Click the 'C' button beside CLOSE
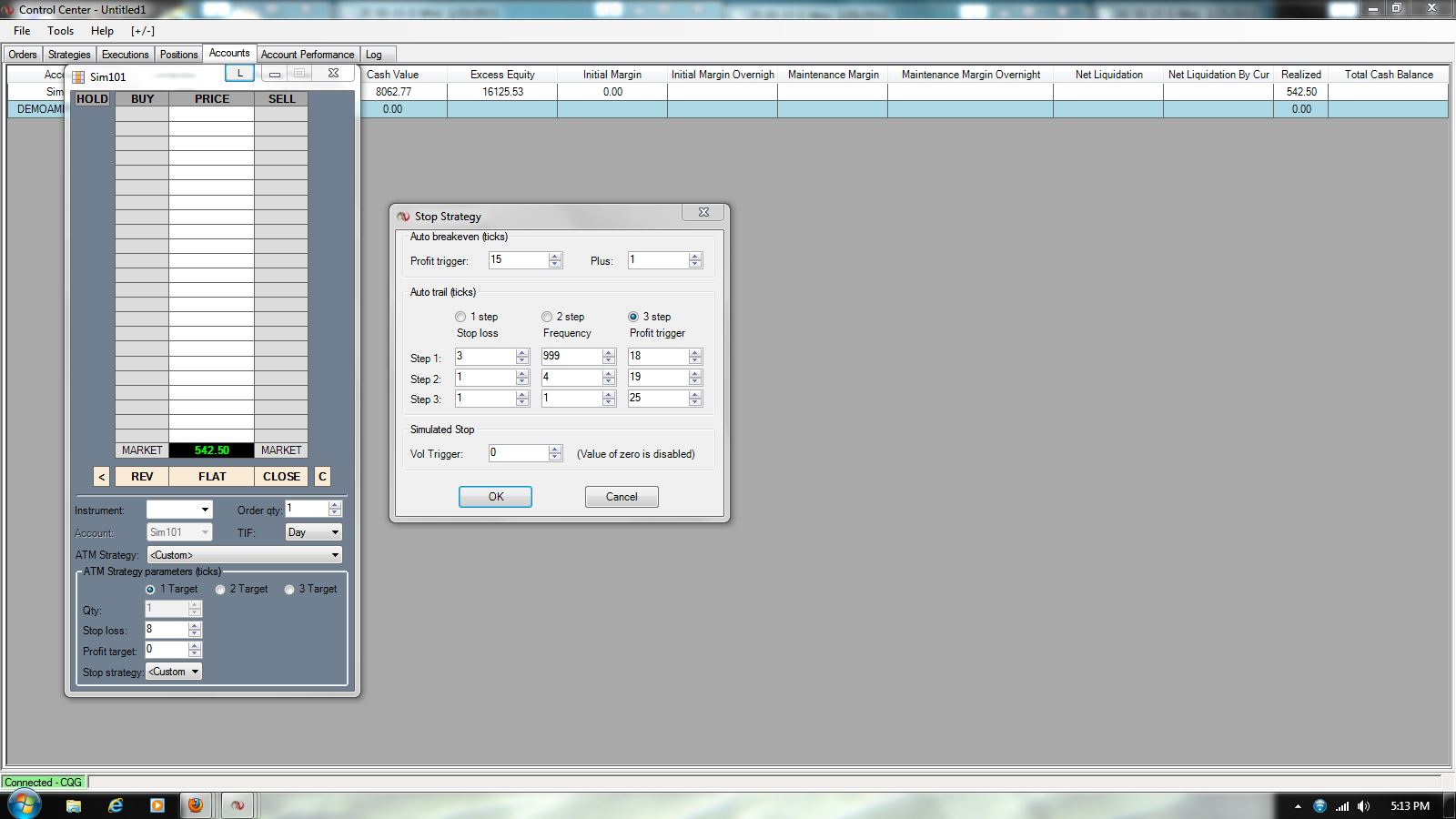The image size is (1456, 819). tap(322, 477)
